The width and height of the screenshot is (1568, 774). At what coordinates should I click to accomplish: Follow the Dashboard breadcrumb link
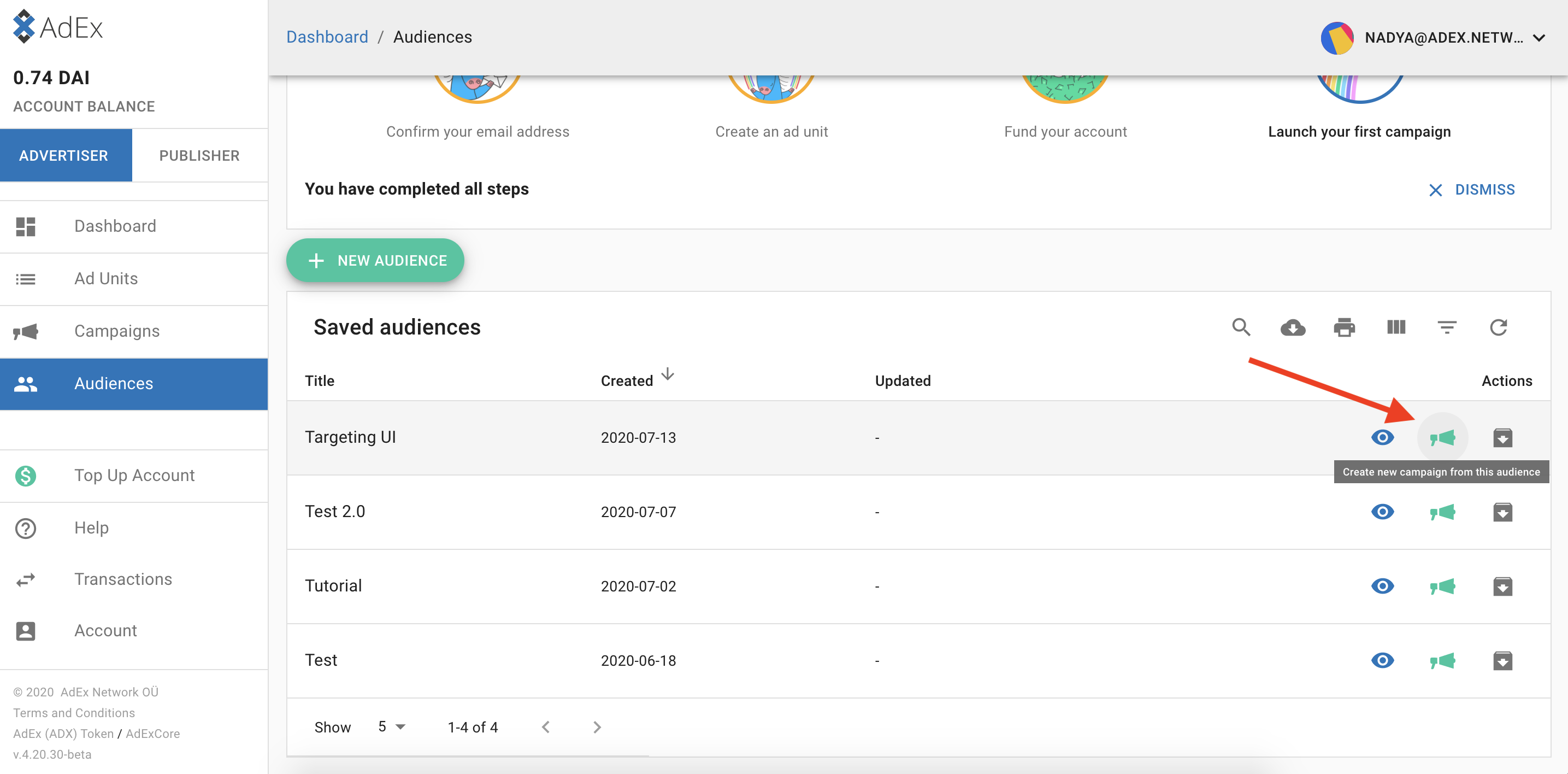tap(327, 37)
